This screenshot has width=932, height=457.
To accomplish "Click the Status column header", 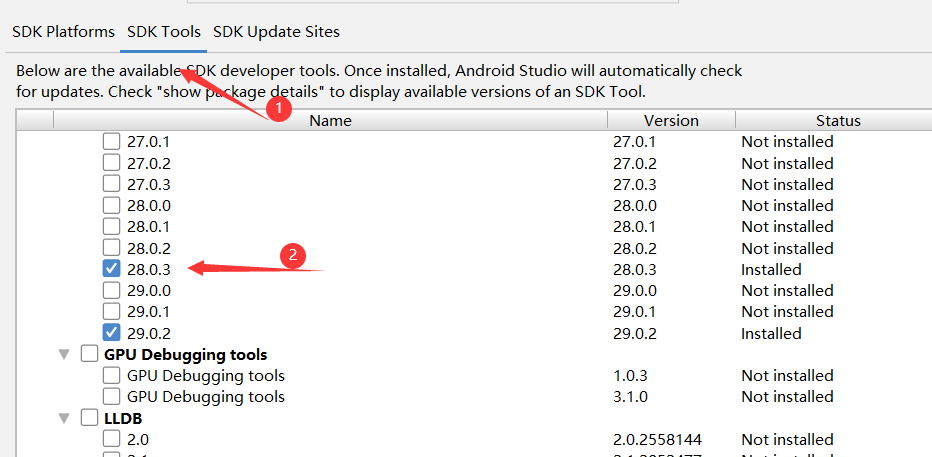I will click(838, 121).
